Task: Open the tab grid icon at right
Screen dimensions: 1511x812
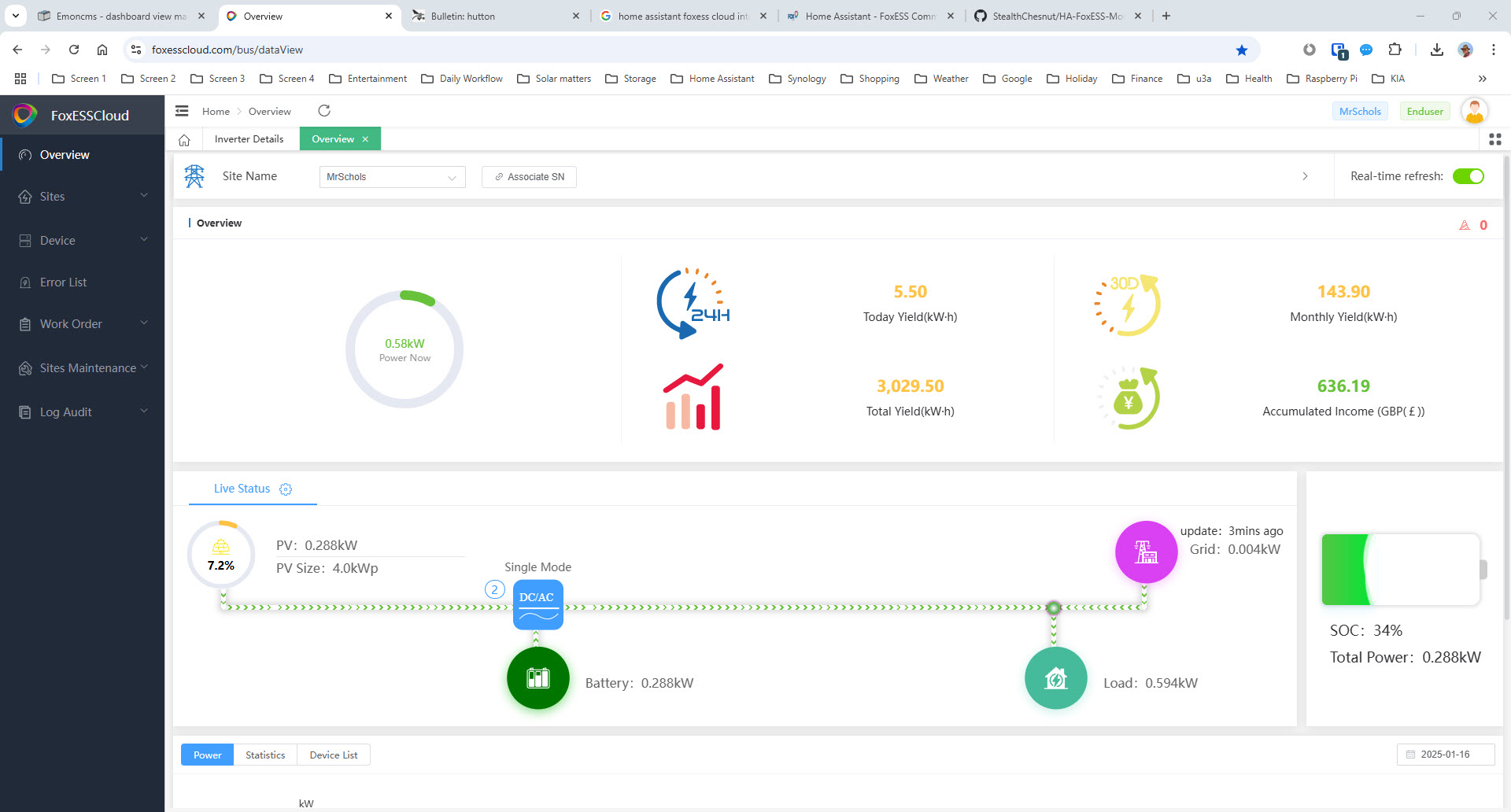Action: coord(1494,139)
